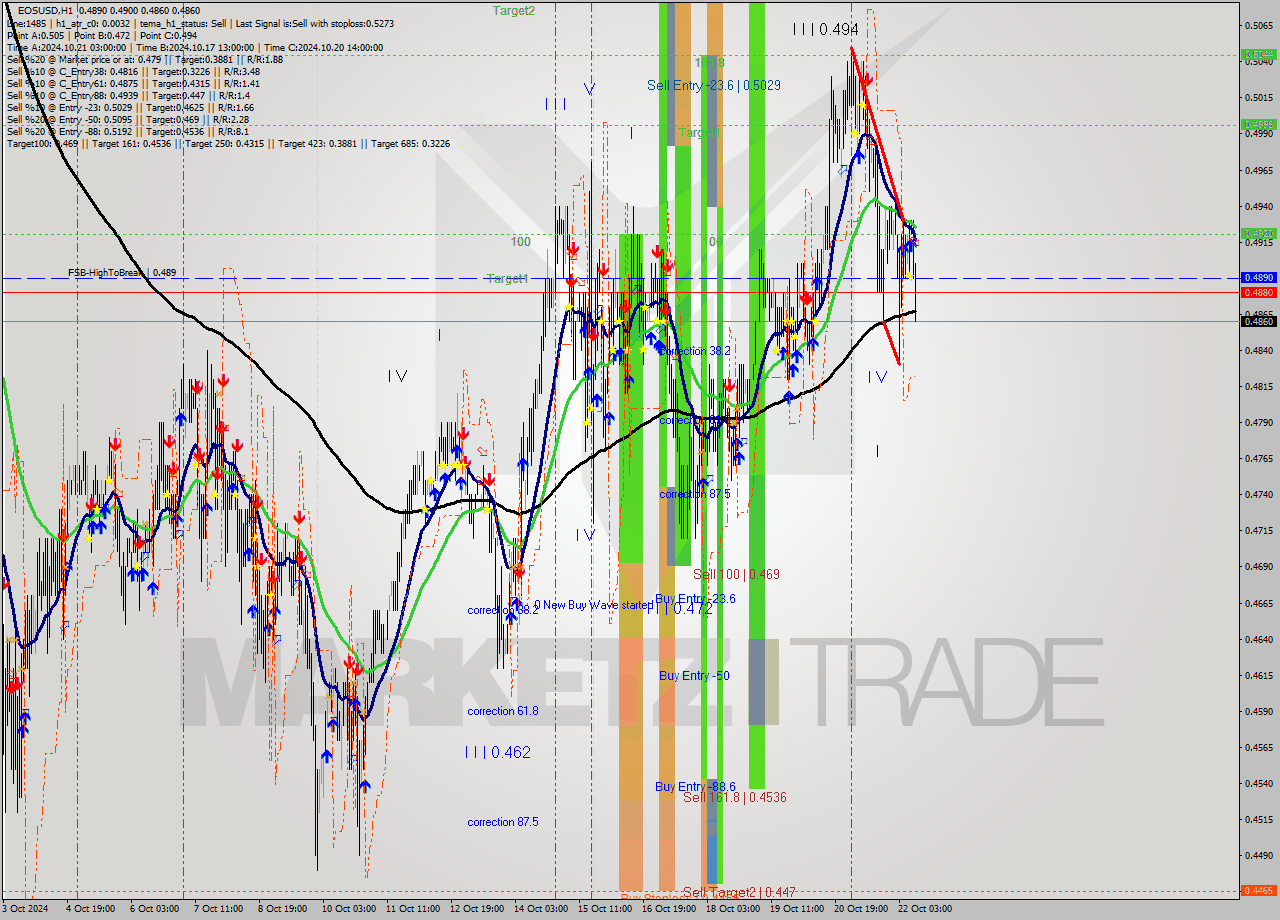
Task: Click the '12 Oct 19:00' time axis label
Action: tap(477, 909)
